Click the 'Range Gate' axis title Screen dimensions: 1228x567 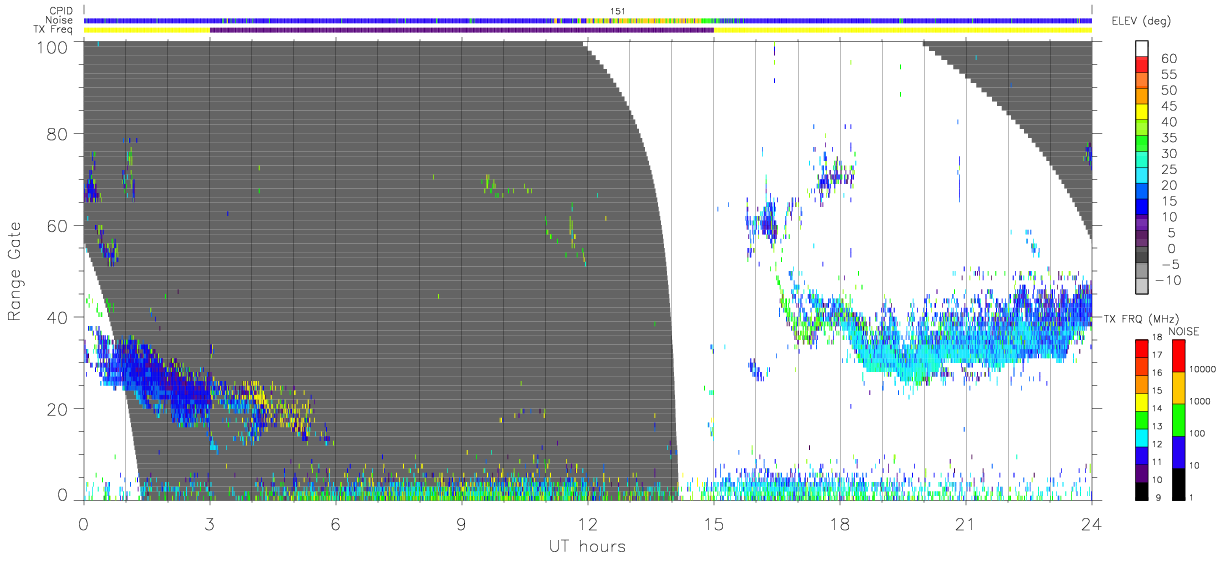(16, 271)
